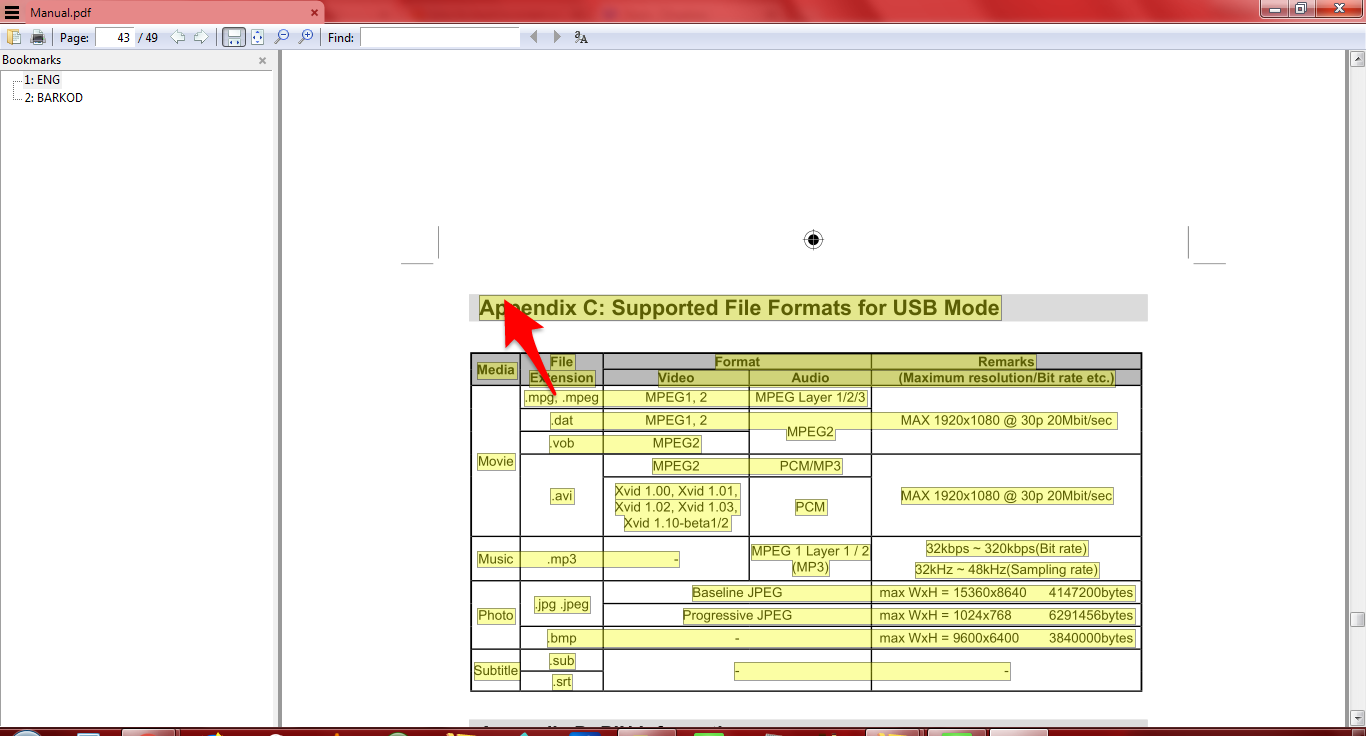
Task: Click the 'PCM/MP3' audio cell
Action: (x=810, y=466)
